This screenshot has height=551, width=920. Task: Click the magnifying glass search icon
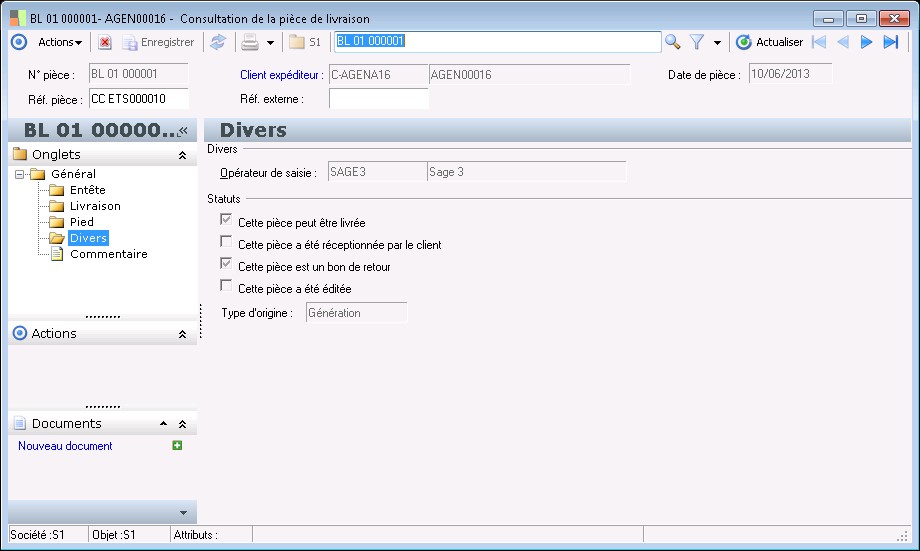click(x=673, y=42)
